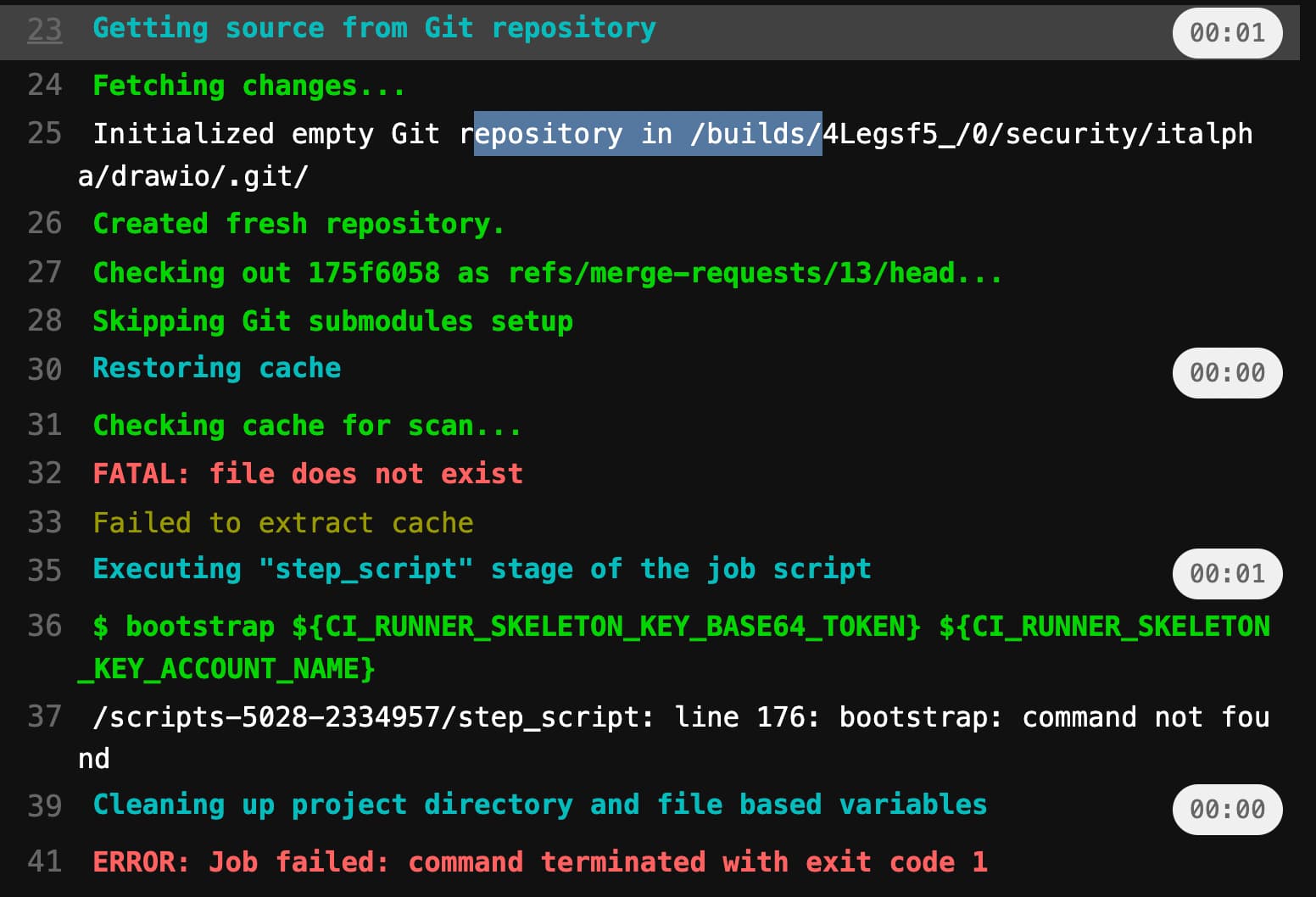Click the 'ERROR: Job failed' message text
The image size is (1316, 897).
click(540, 861)
